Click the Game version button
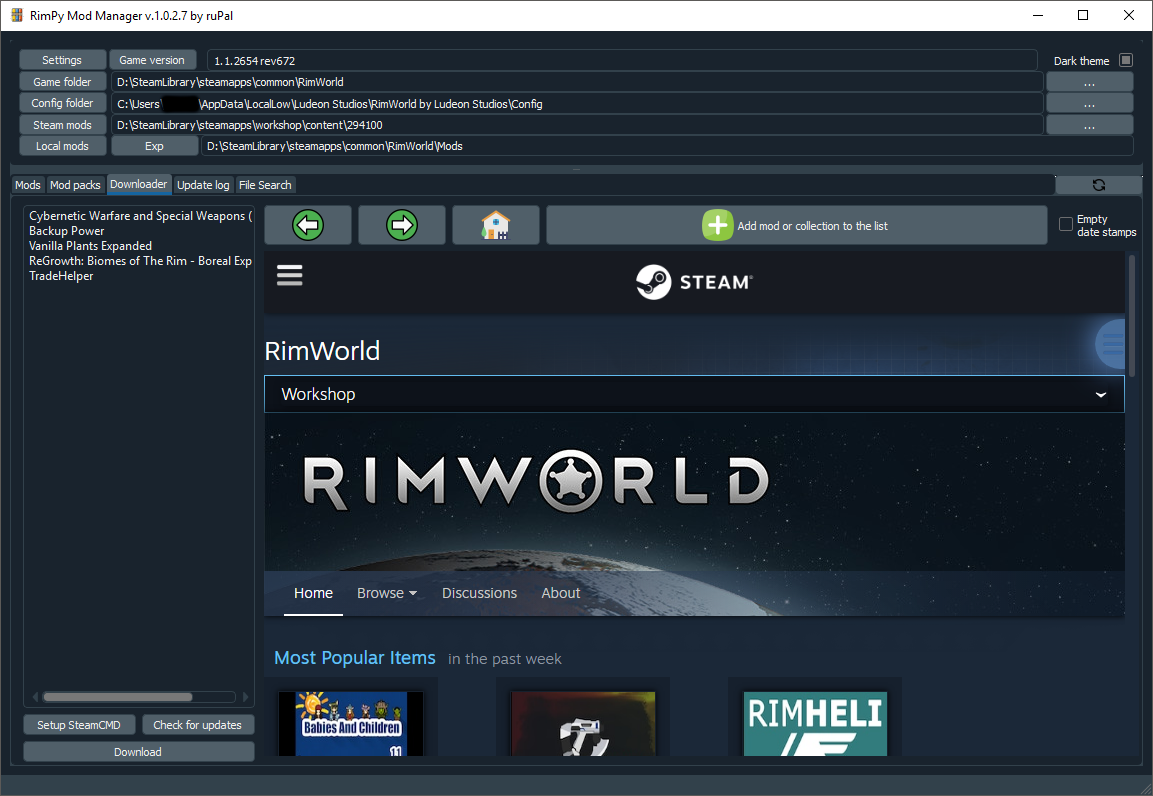Viewport: 1153px width, 796px height. pos(152,60)
